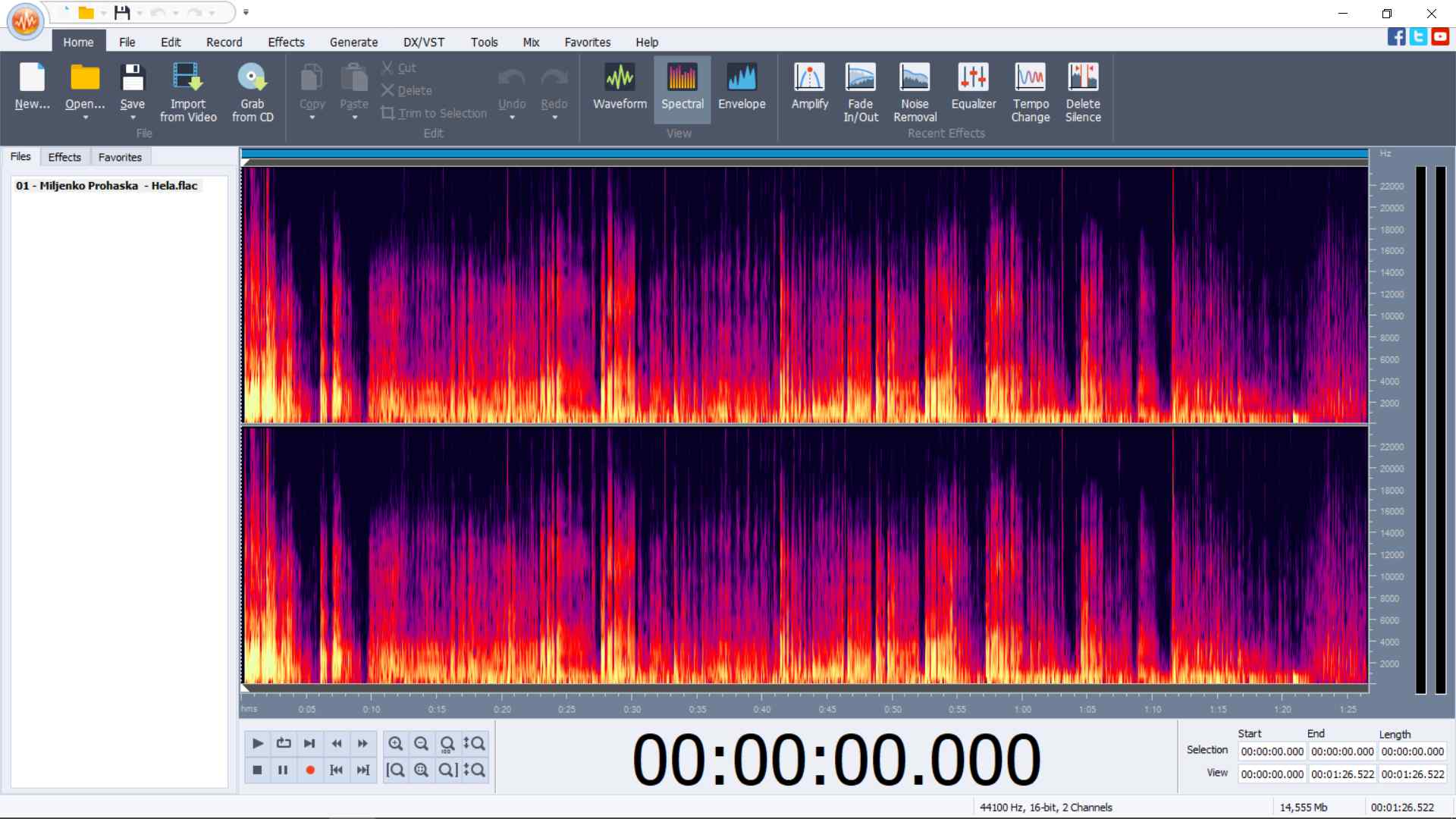
Task: Select the Tempo Change effect
Action: [x=1030, y=78]
